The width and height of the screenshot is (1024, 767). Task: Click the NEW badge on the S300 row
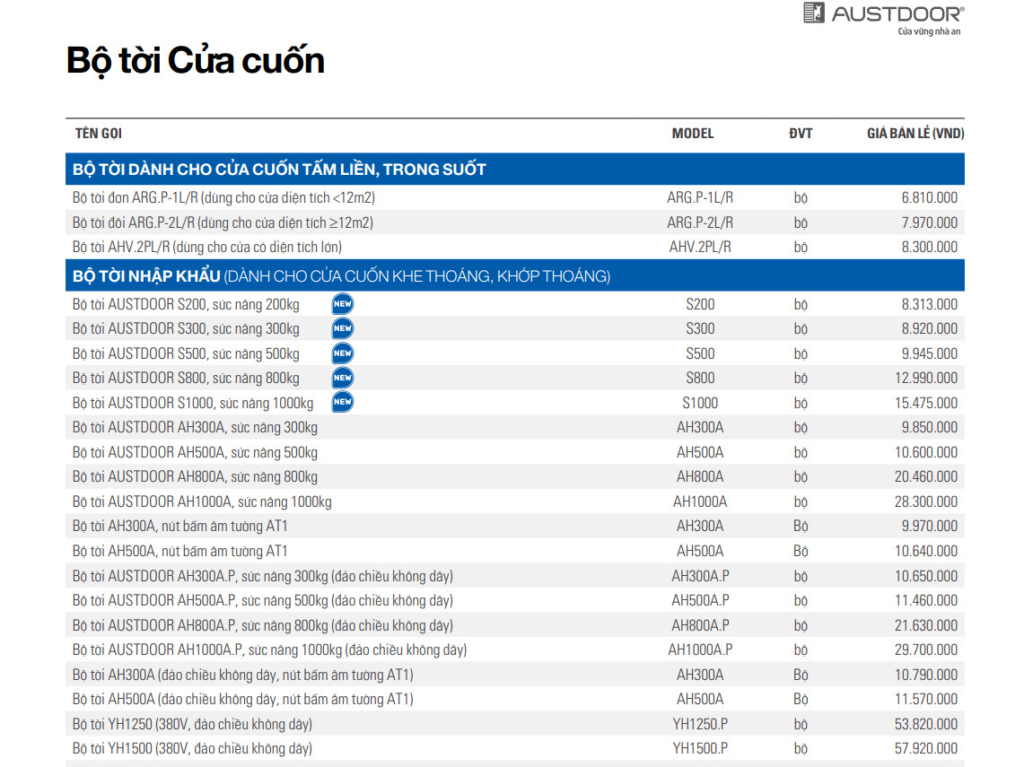[x=343, y=329]
